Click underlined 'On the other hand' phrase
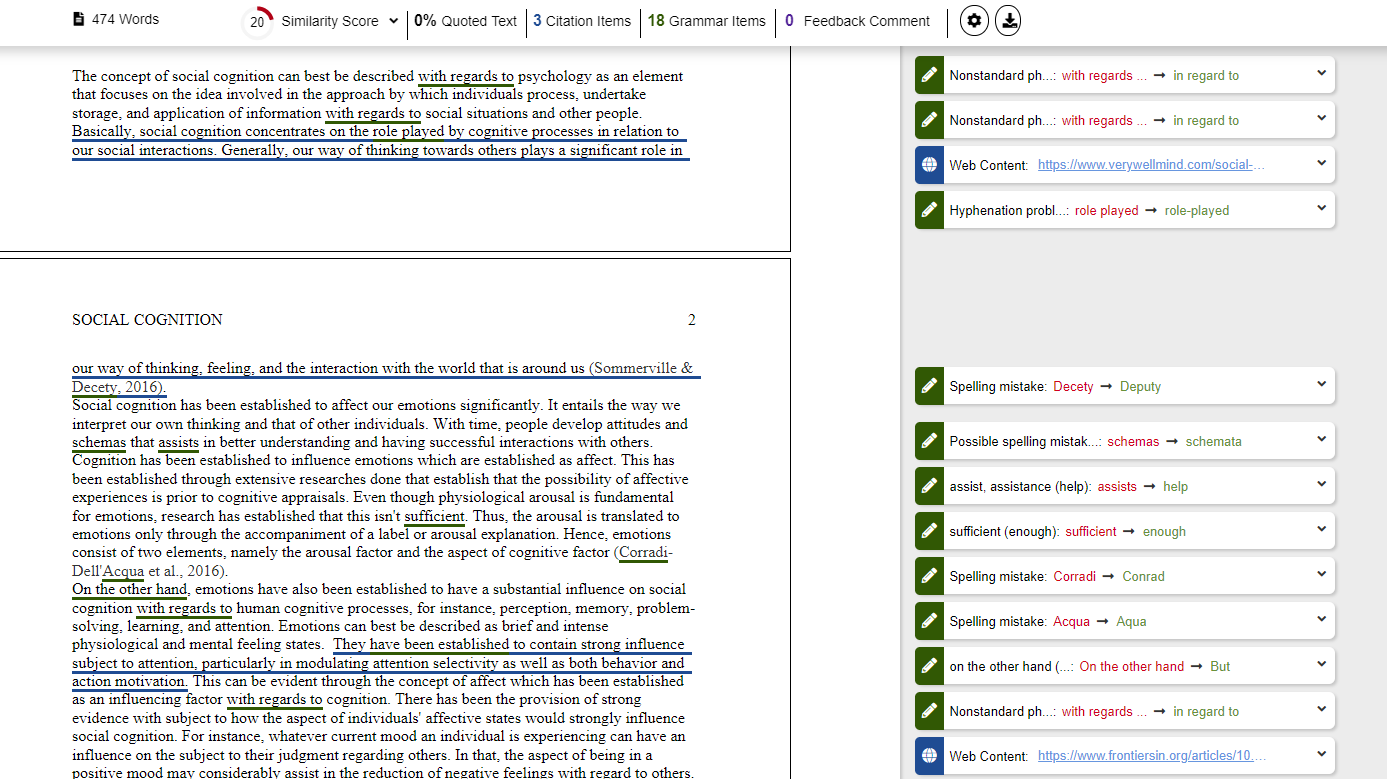Image resolution: width=1387 pixels, height=779 pixels. coord(130,589)
